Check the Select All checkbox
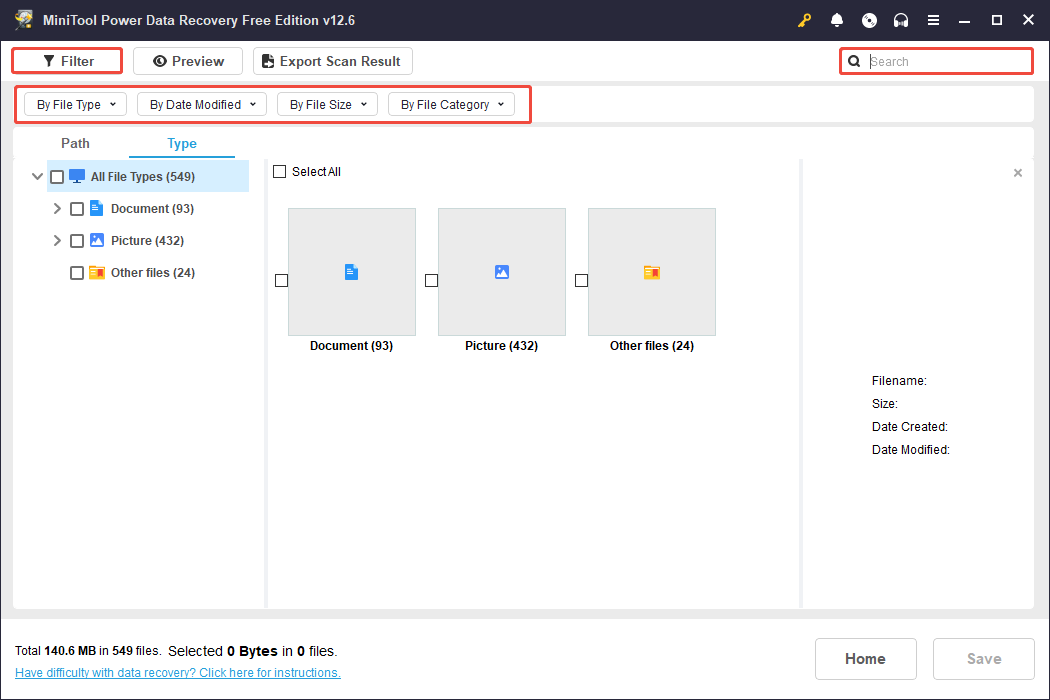This screenshot has height=700, width=1050. pyautogui.click(x=280, y=172)
